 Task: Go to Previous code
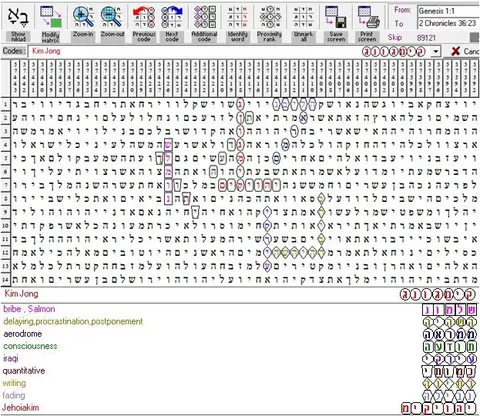144,17
